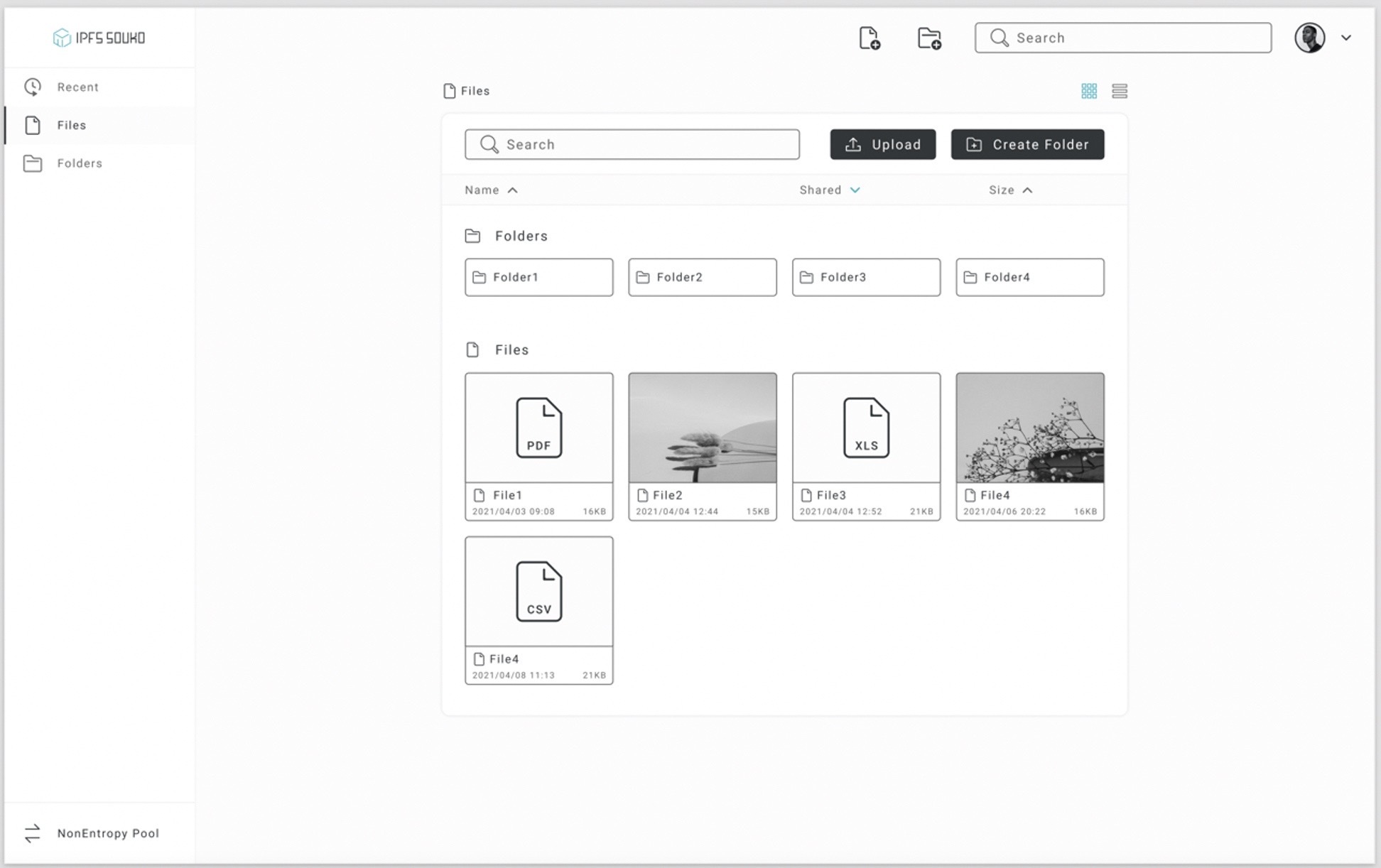This screenshot has height=868, width=1381.
Task: Go to Files in the sidebar
Action: click(71, 126)
